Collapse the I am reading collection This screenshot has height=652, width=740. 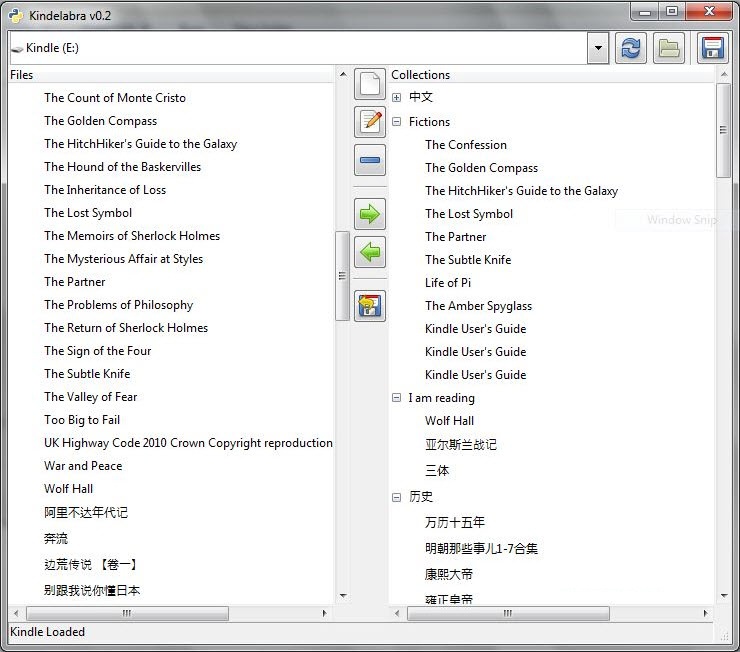396,398
